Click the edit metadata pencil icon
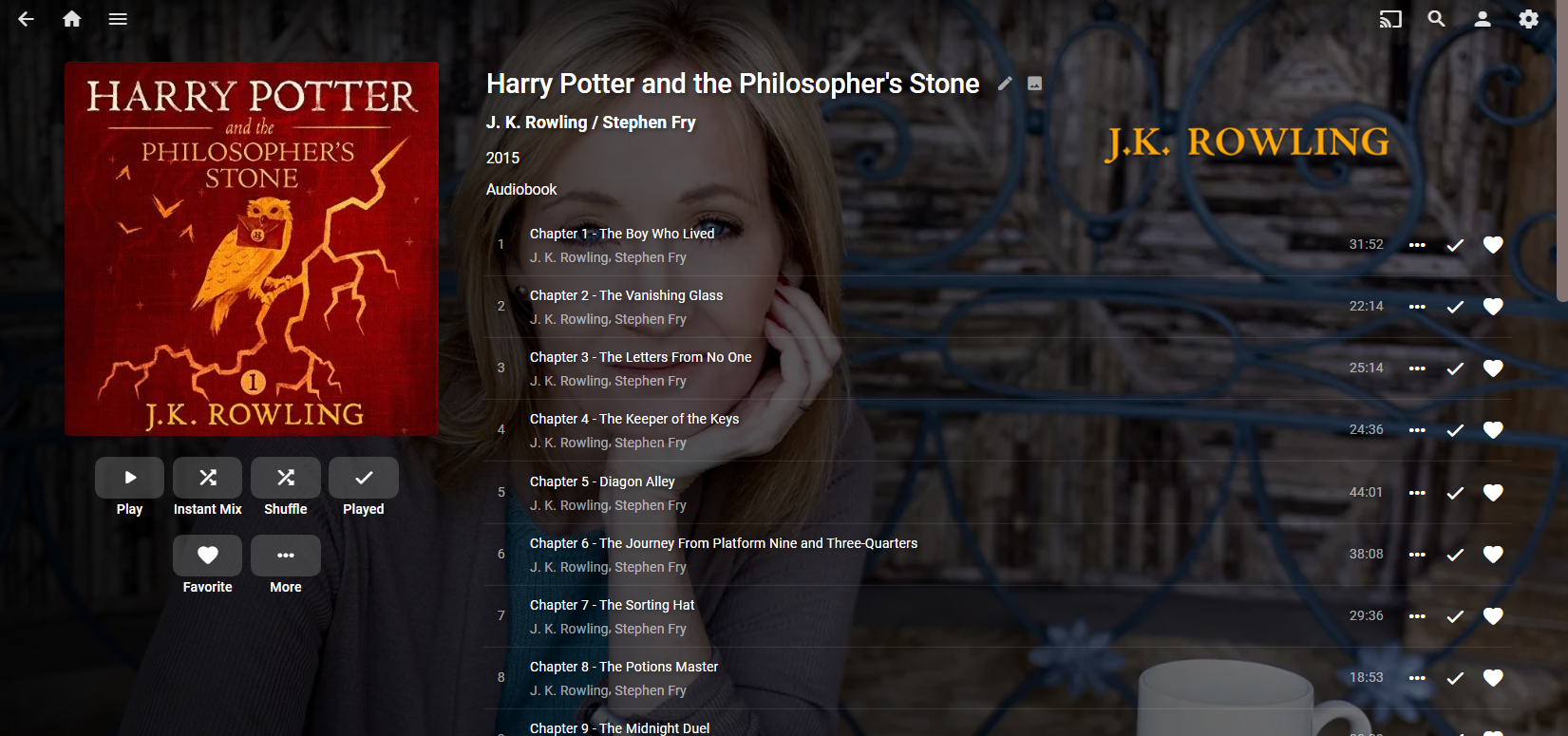This screenshot has height=736, width=1568. coord(1005,84)
